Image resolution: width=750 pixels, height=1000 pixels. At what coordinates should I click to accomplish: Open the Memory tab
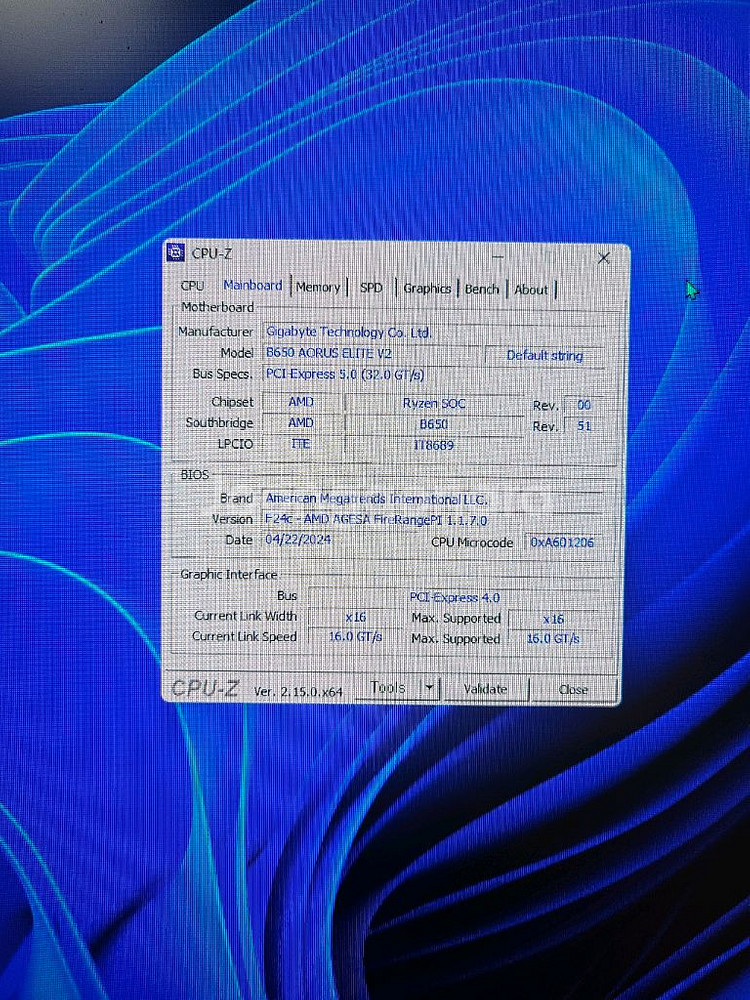pyautogui.click(x=318, y=287)
